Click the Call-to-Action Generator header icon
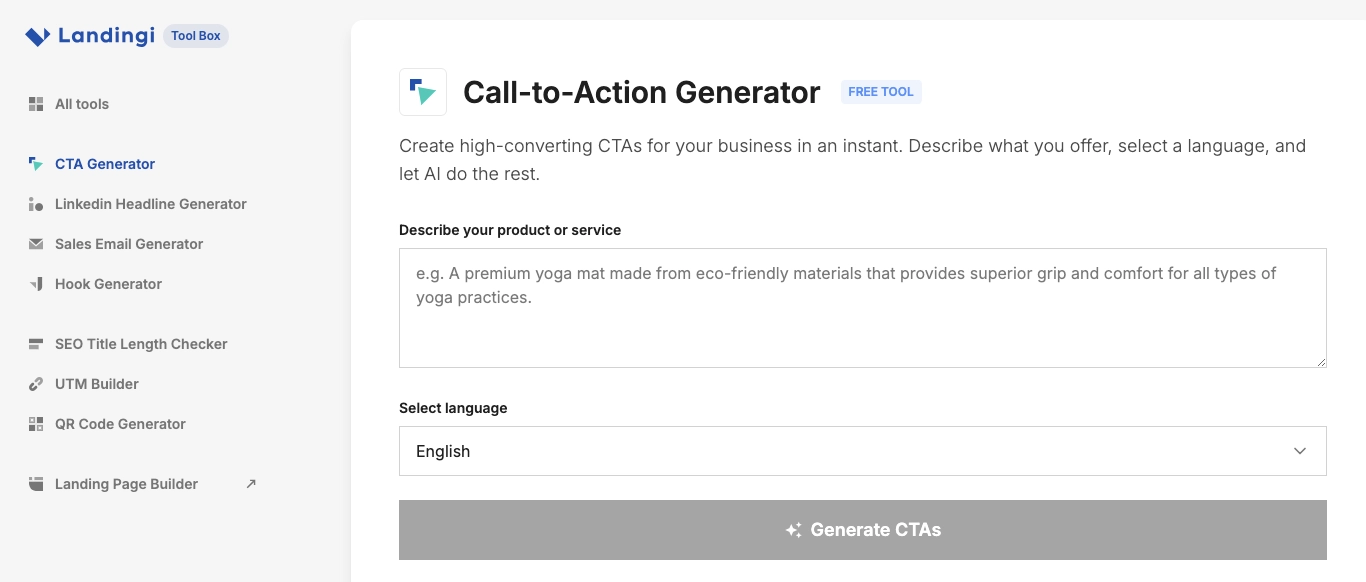The image size is (1366, 582). click(x=423, y=92)
